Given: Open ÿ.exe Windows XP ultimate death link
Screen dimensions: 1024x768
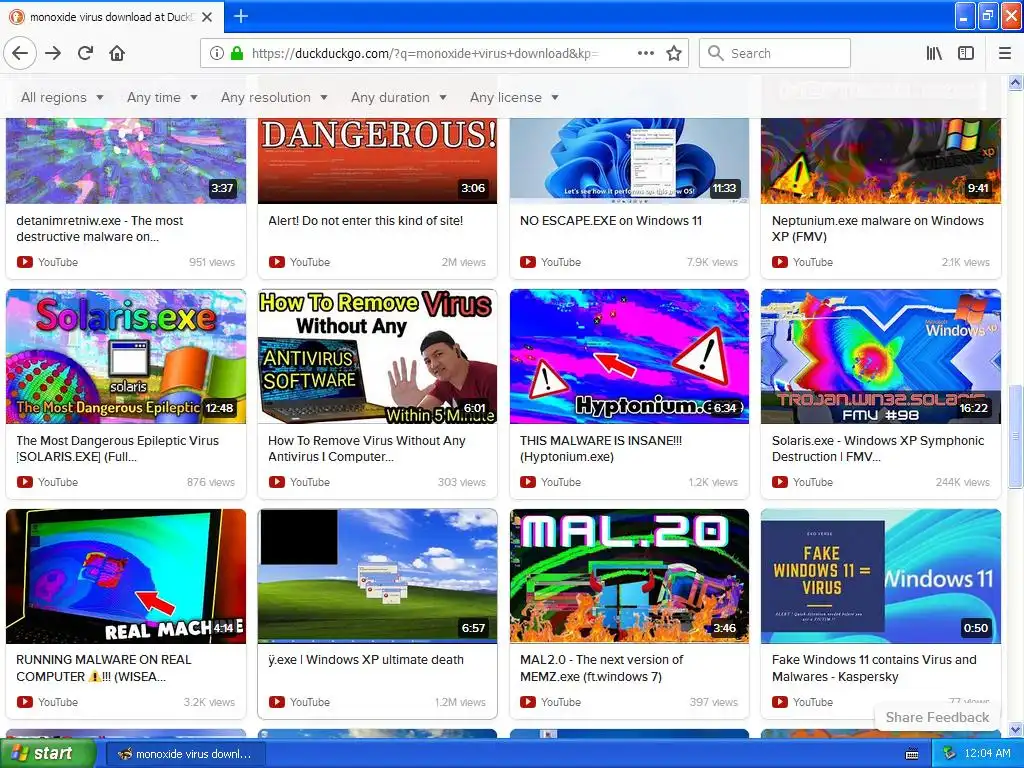Looking at the screenshot, I should 366,660.
